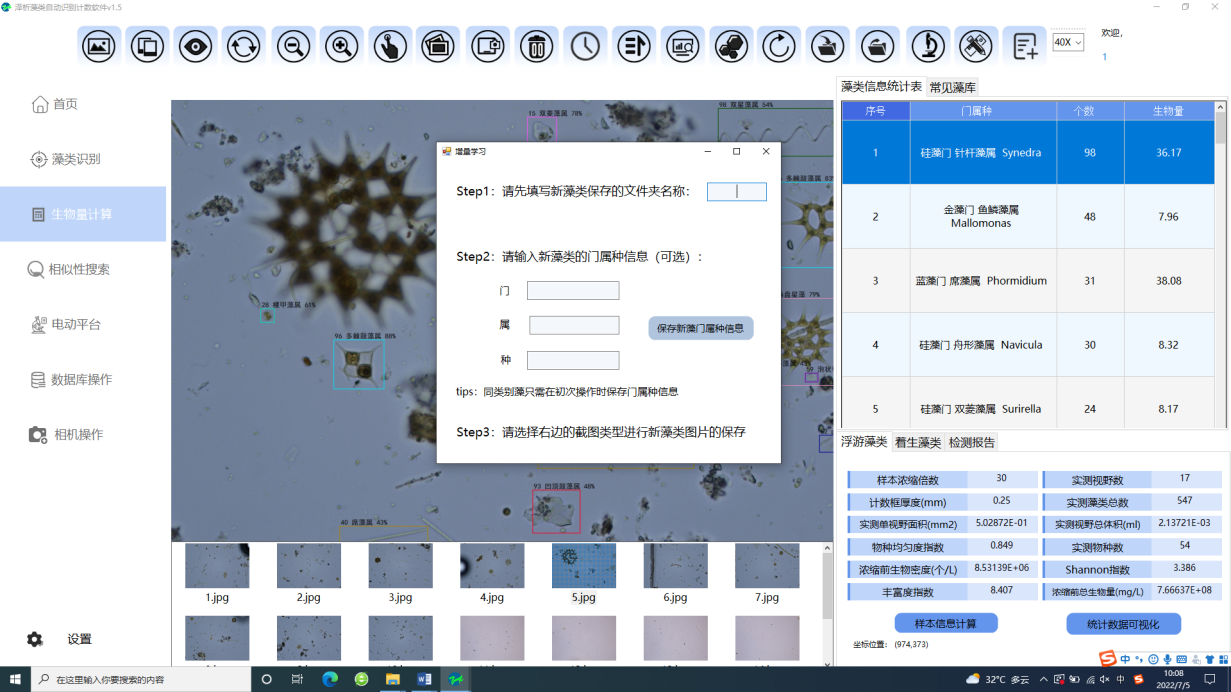Click the trash delete icon
Viewport: 1231px width, 692px height.
click(x=537, y=46)
